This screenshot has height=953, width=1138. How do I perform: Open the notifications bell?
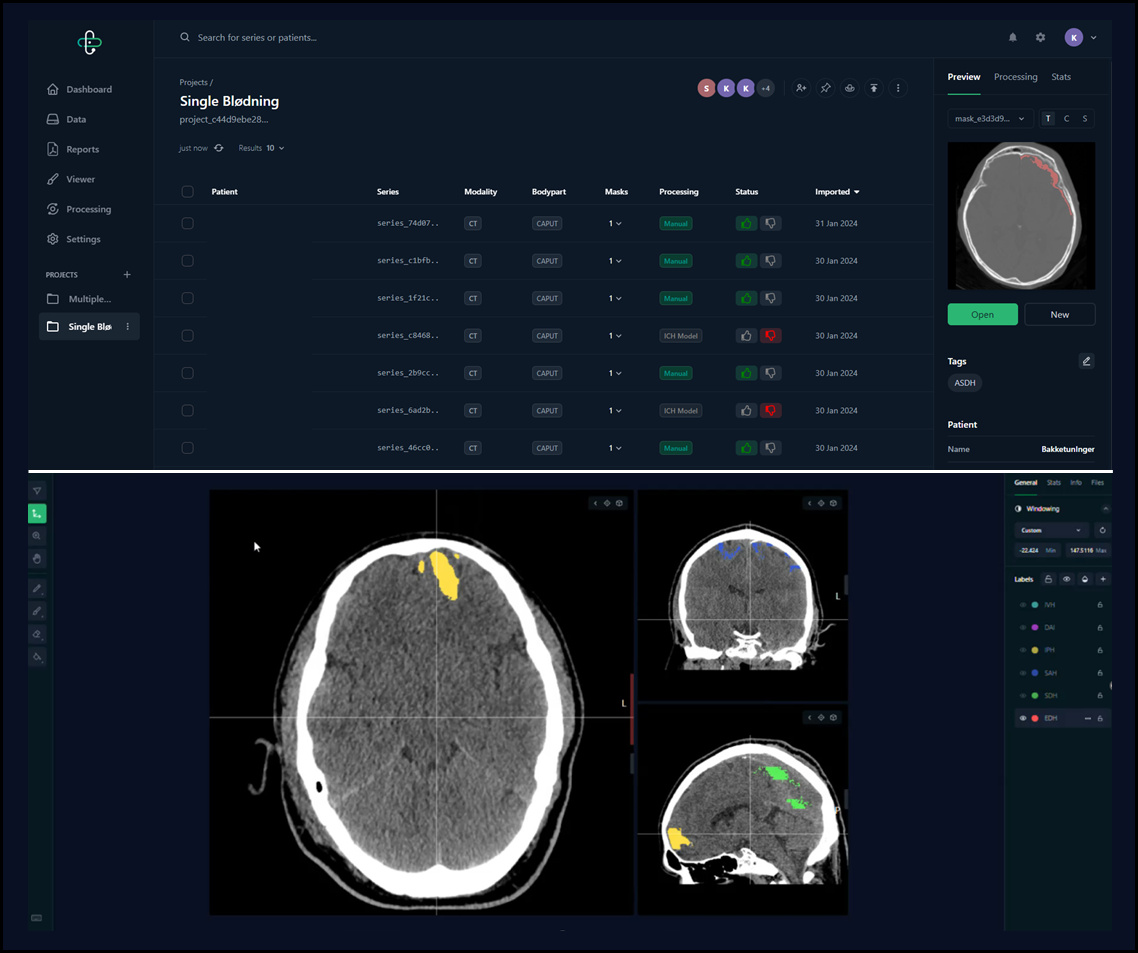click(x=1012, y=38)
